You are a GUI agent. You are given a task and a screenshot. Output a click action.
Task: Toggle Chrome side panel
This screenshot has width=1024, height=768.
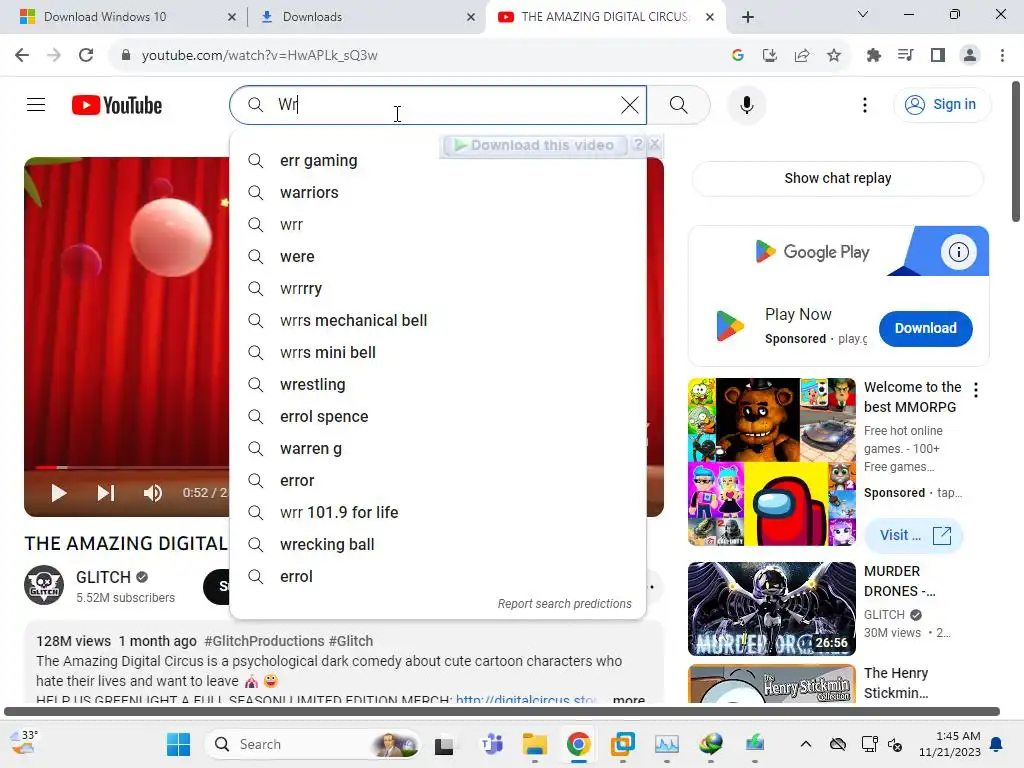[x=938, y=56]
